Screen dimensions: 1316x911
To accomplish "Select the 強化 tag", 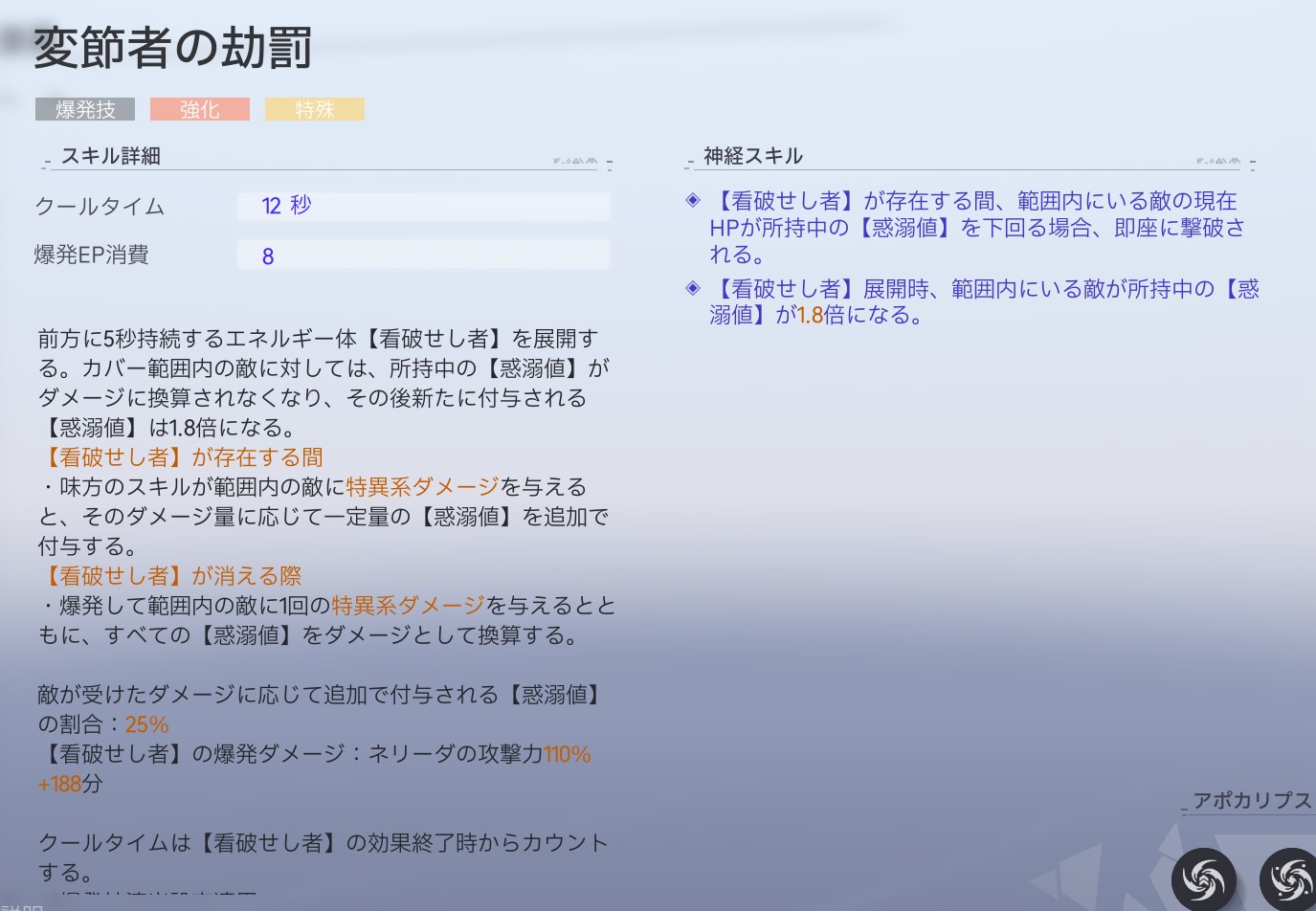I will (x=200, y=110).
